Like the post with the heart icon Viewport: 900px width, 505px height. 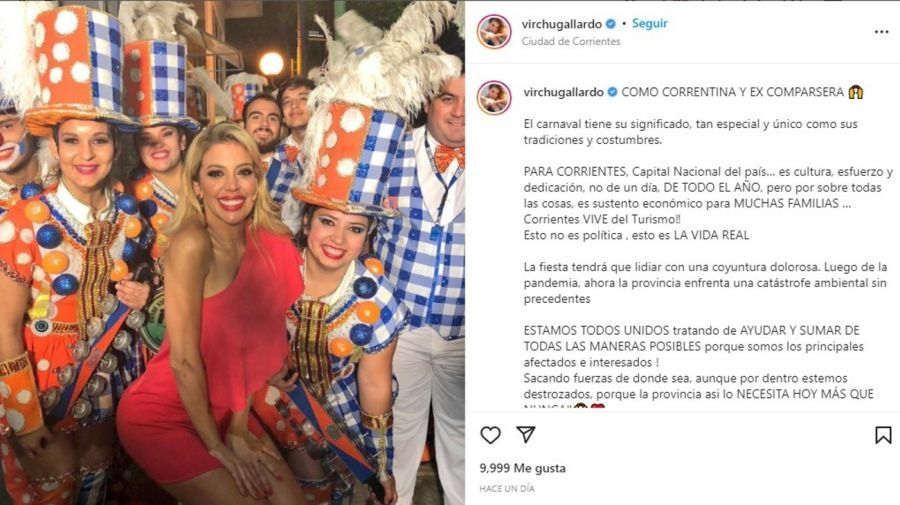click(490, 435)
